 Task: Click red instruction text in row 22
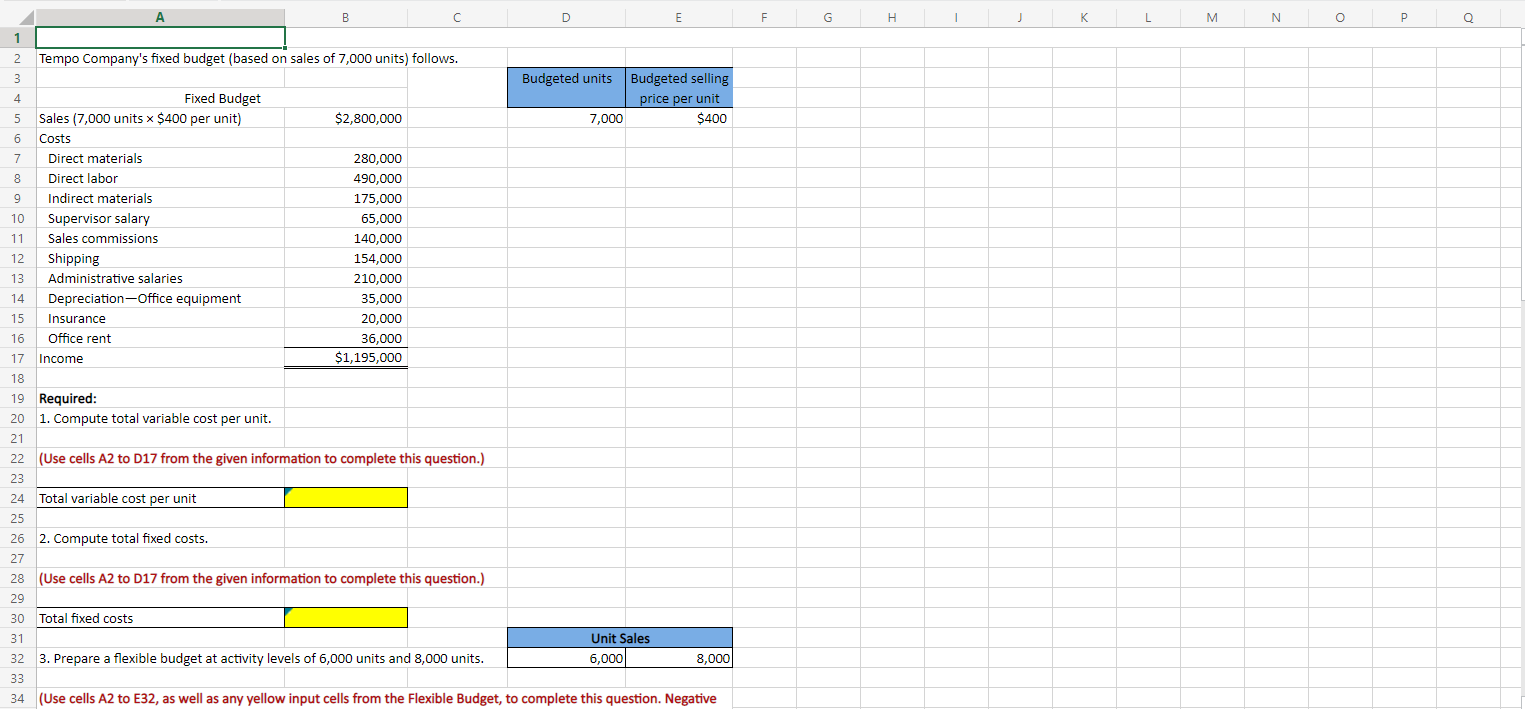[x=261, y=458]
